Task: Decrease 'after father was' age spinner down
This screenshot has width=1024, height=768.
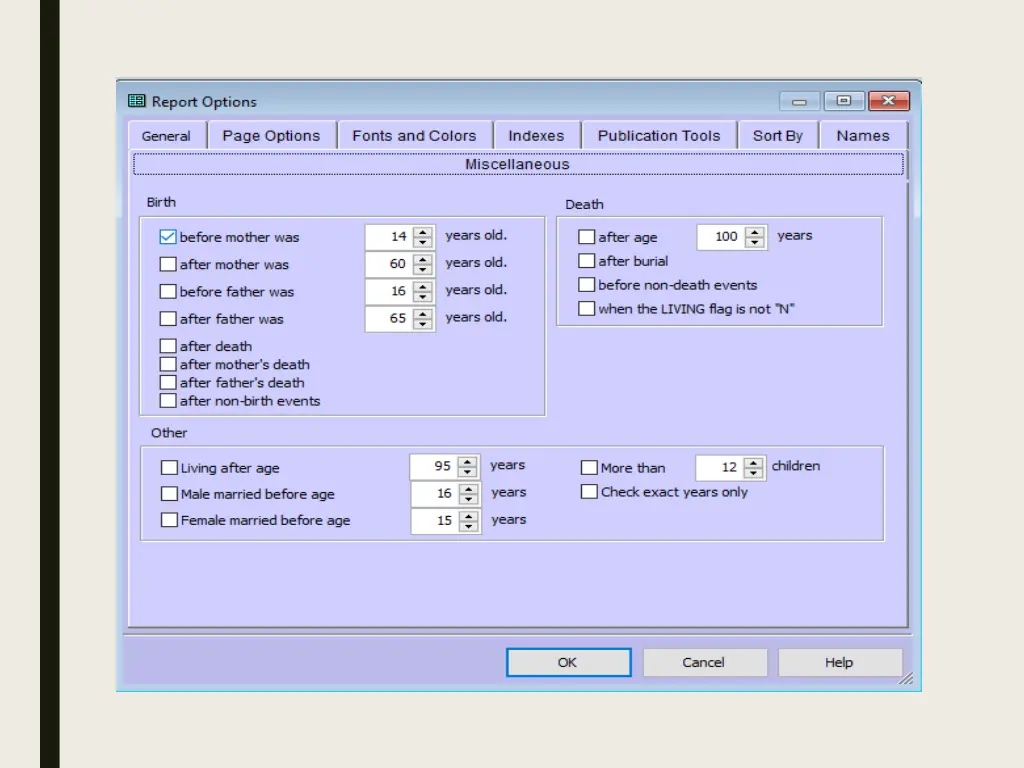Action: point(423,325)
